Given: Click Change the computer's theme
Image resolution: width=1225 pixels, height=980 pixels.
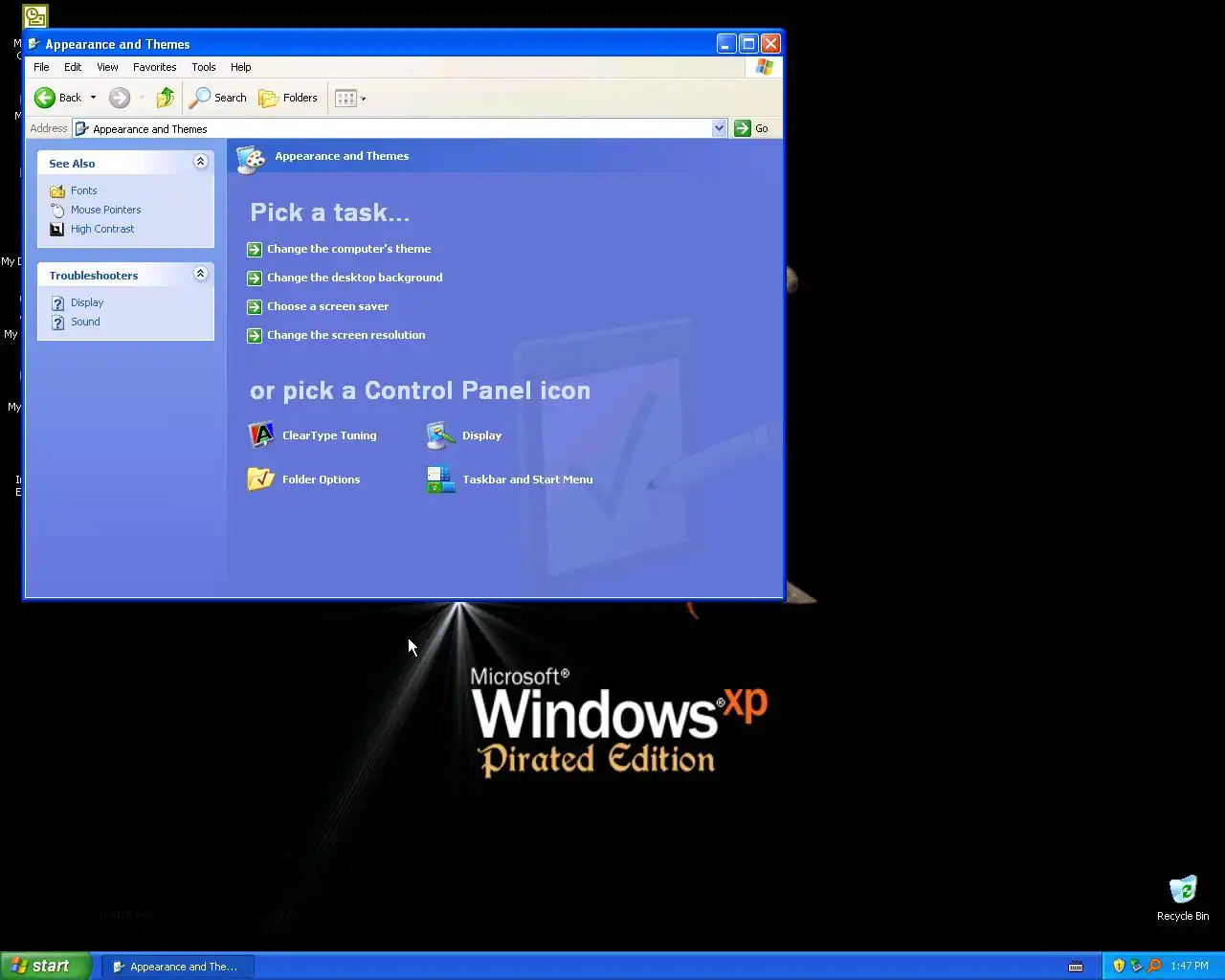Looking at the screenshot, I should point(348,249).
